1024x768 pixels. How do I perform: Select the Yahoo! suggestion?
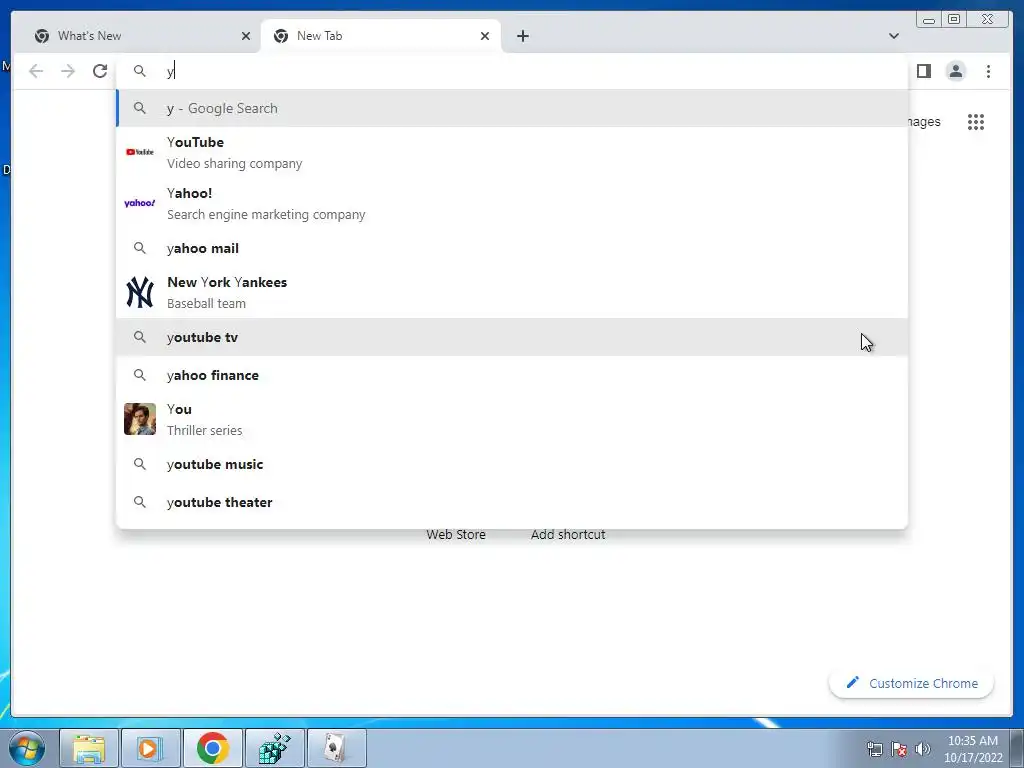pyautogui.click(x=512, y=203)
